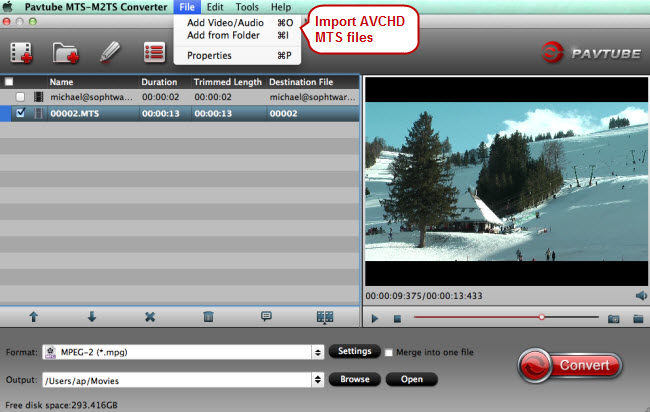This screenshot has width=650, height=412.
Task: Click the preview seek slider handle
Action: (x=541, y=317)
